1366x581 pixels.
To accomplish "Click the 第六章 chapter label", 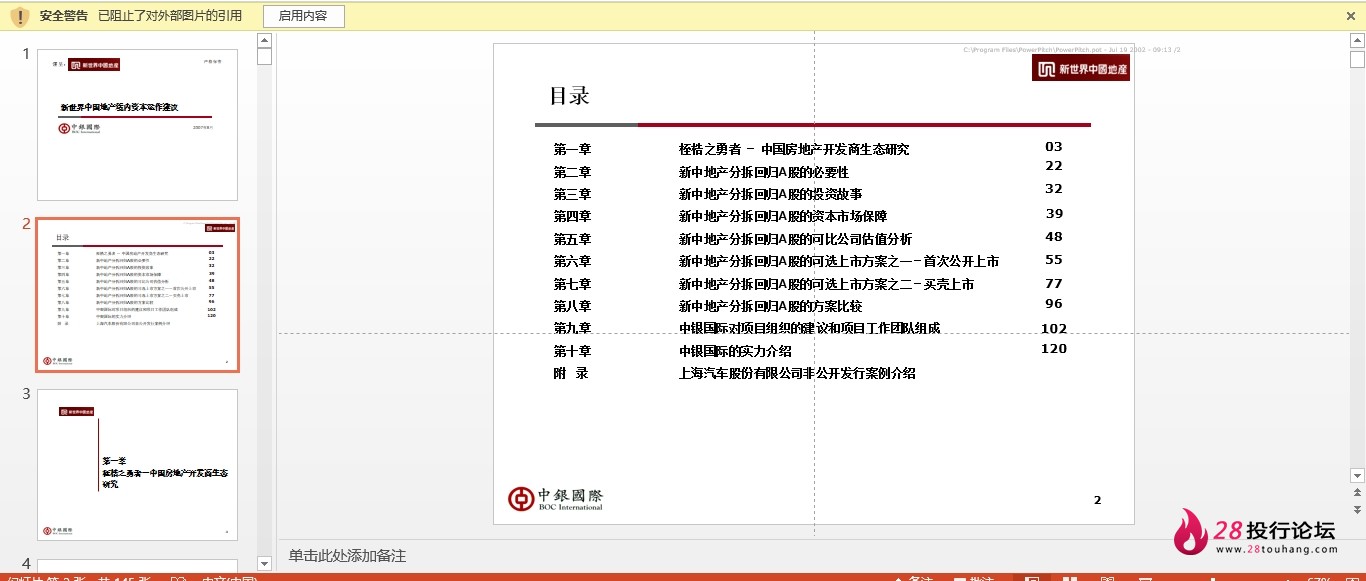I will (572, 261).
